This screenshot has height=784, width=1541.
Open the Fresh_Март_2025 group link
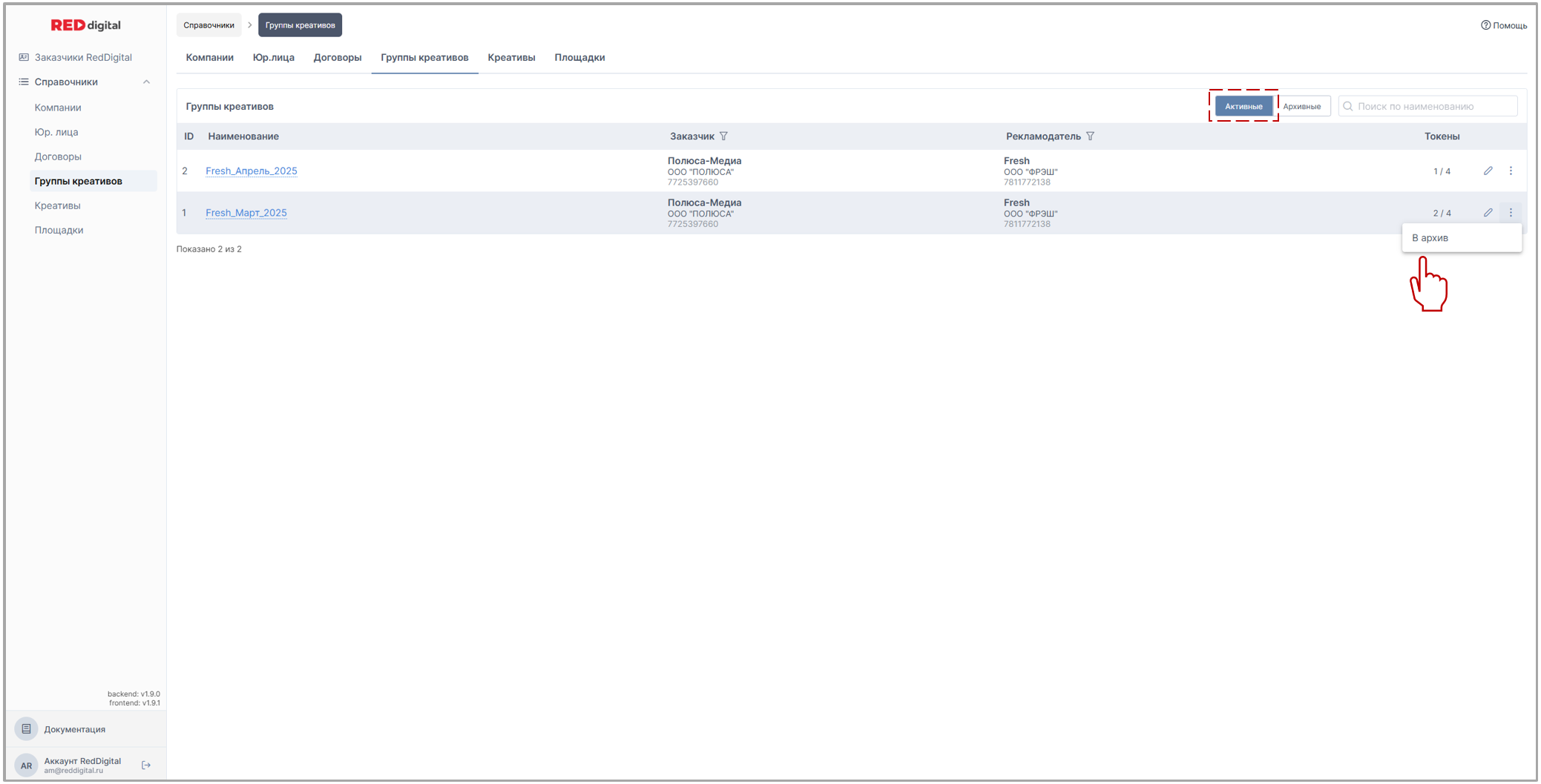tap(246, 213)
